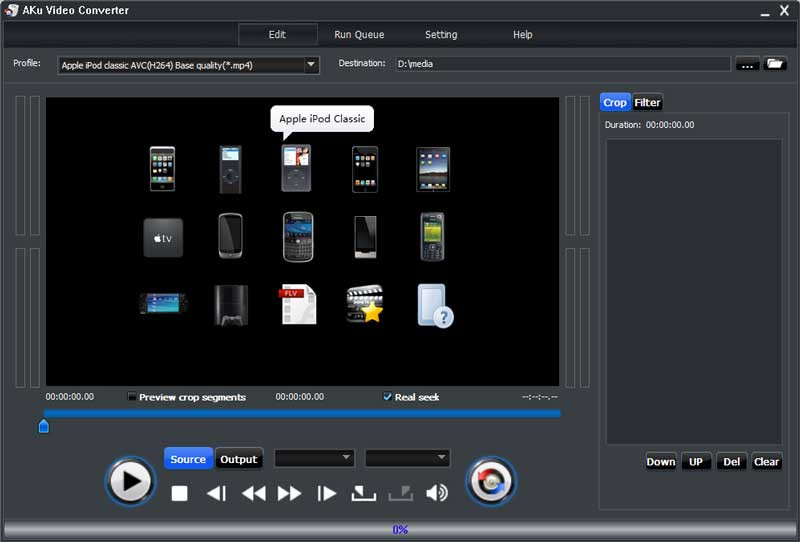The width and height of the screenshot is (800, 542).
Task: Select the Output preview tab
Action: [x=239, y=459]
